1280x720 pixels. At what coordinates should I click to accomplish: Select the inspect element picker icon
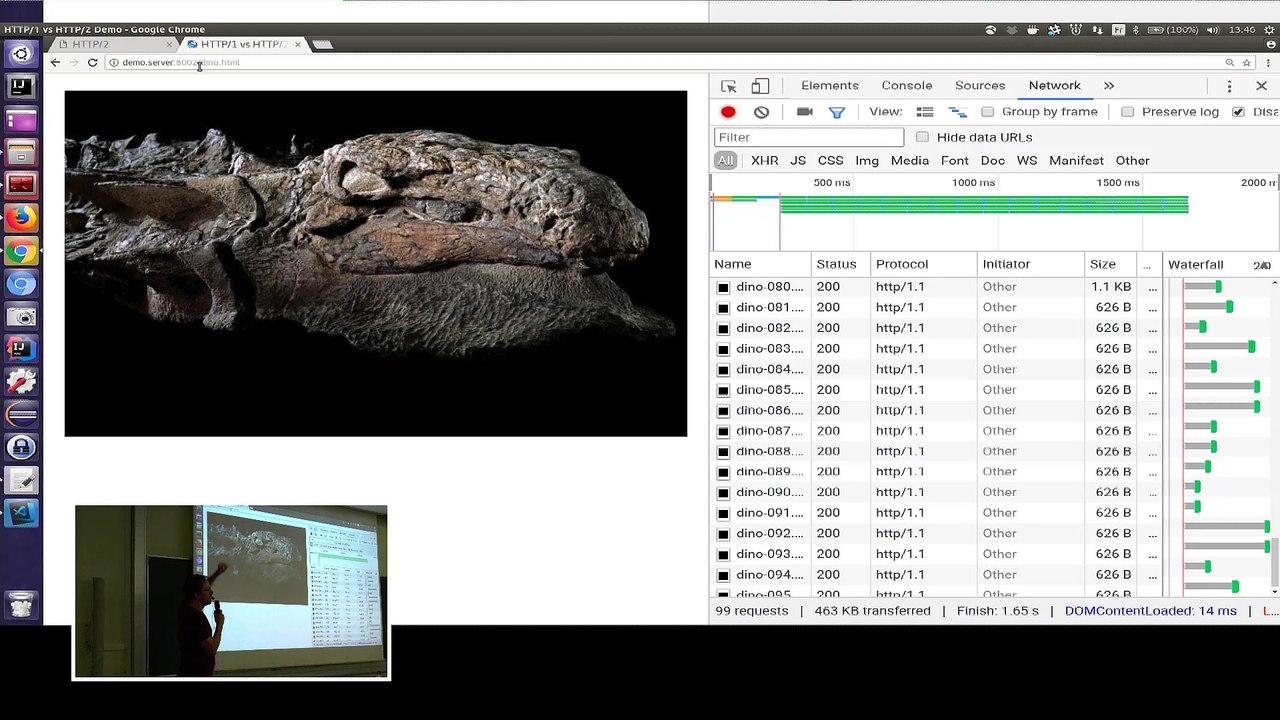coord(728,86)
